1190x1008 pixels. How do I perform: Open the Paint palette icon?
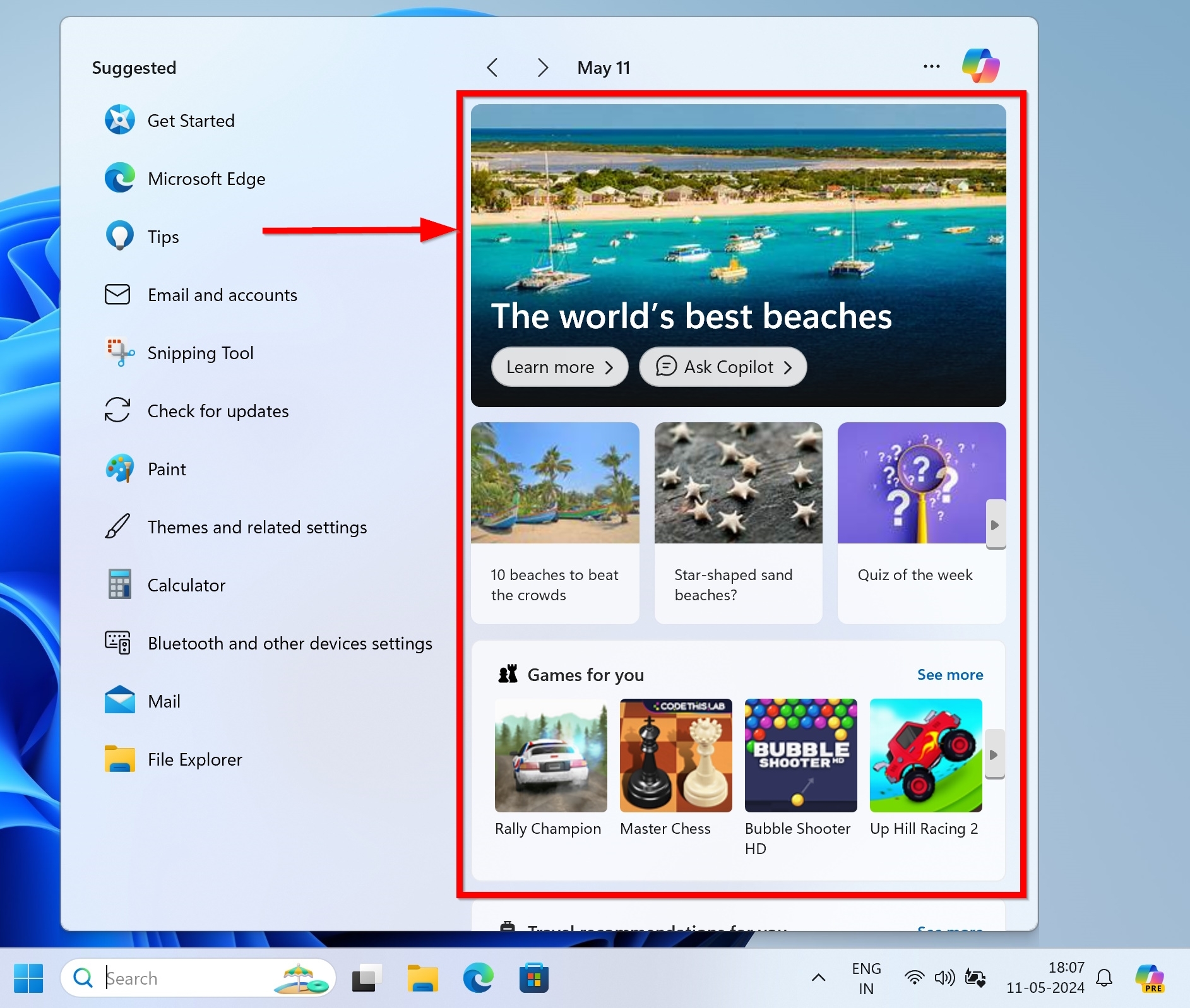point(119,468)
